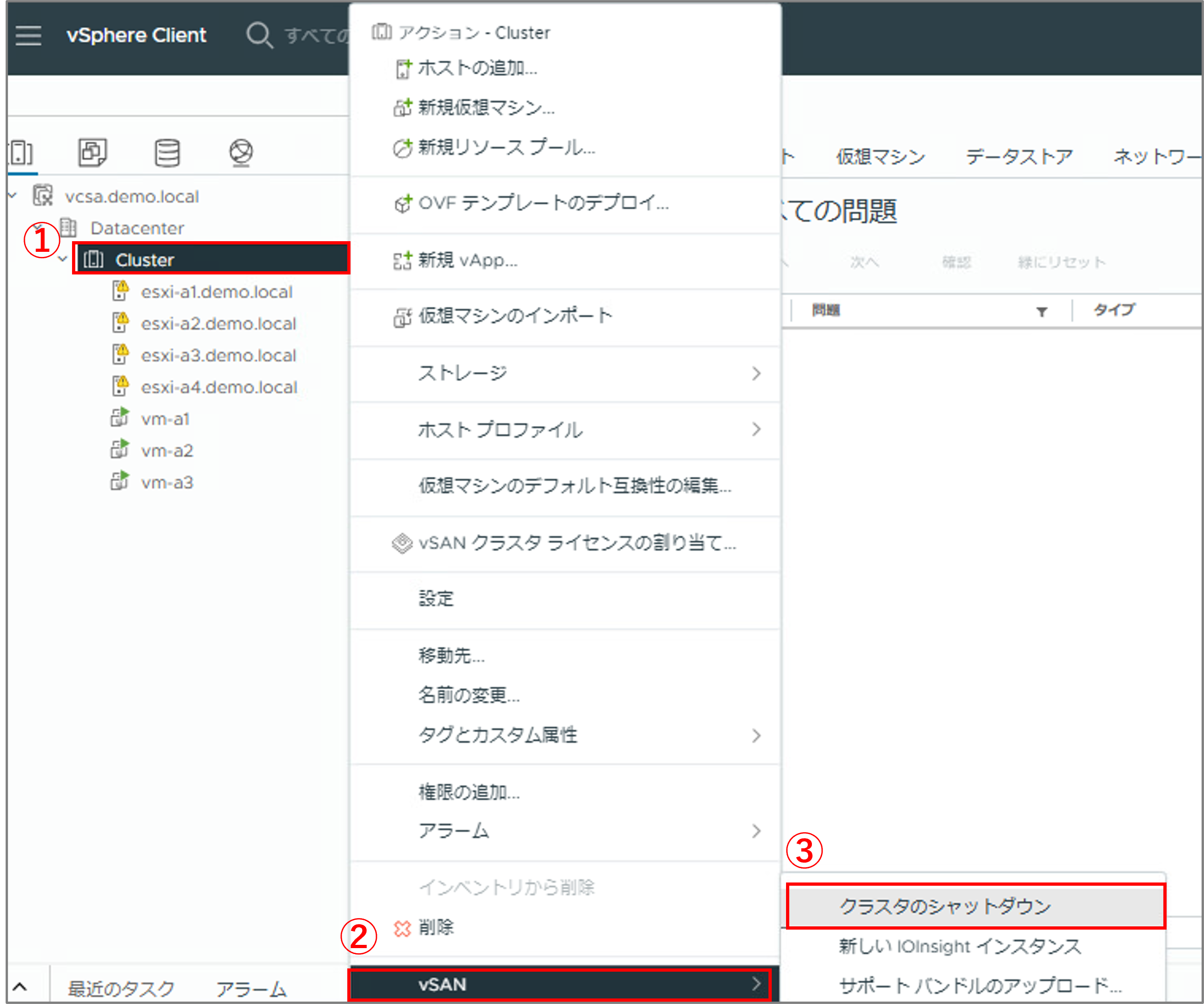This screenshot has height=1004, width=1204.
Task: Choose ホストの追加... from the actions menu
Action: tap(477, 68)
